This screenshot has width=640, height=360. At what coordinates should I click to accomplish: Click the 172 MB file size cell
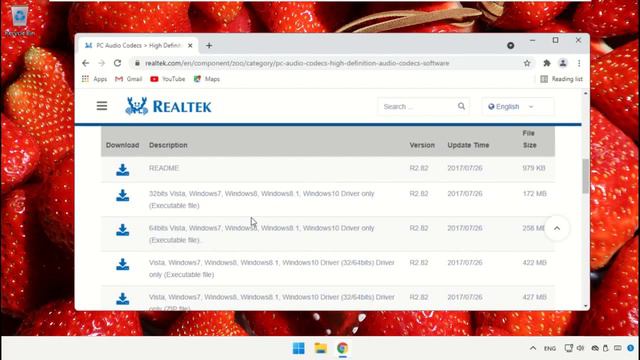pyautogui.click(x=534, y=193)
